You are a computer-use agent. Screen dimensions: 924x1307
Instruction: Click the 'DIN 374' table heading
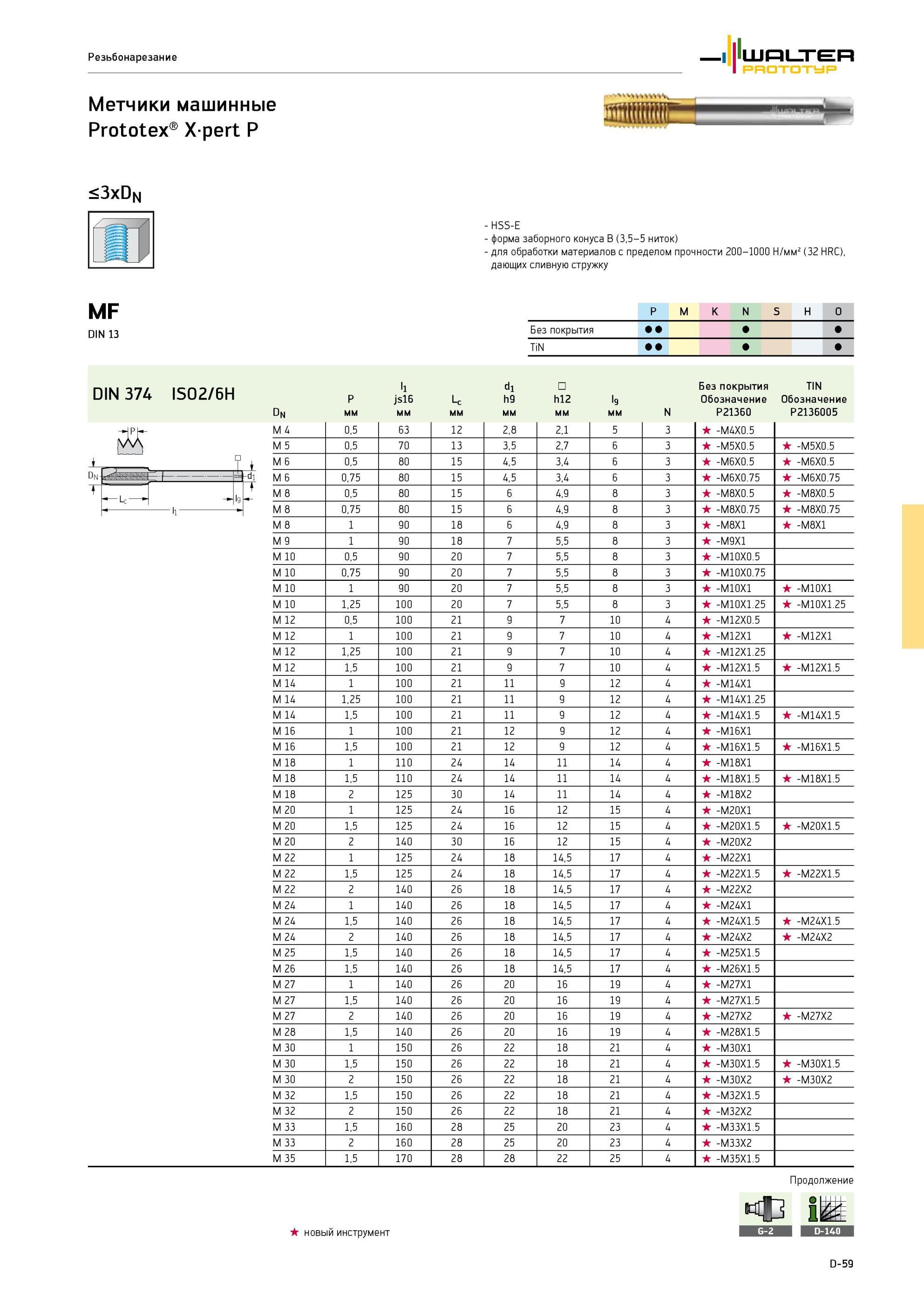[122, 394]
